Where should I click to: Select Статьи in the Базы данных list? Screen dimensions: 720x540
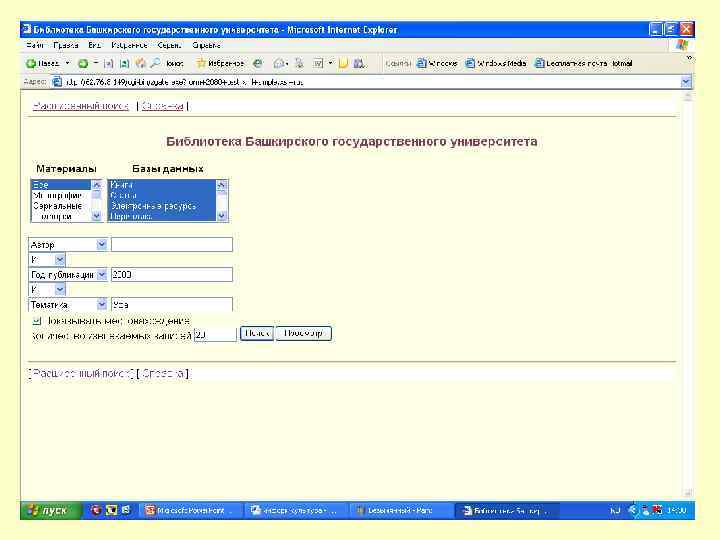tap(162, 196)
